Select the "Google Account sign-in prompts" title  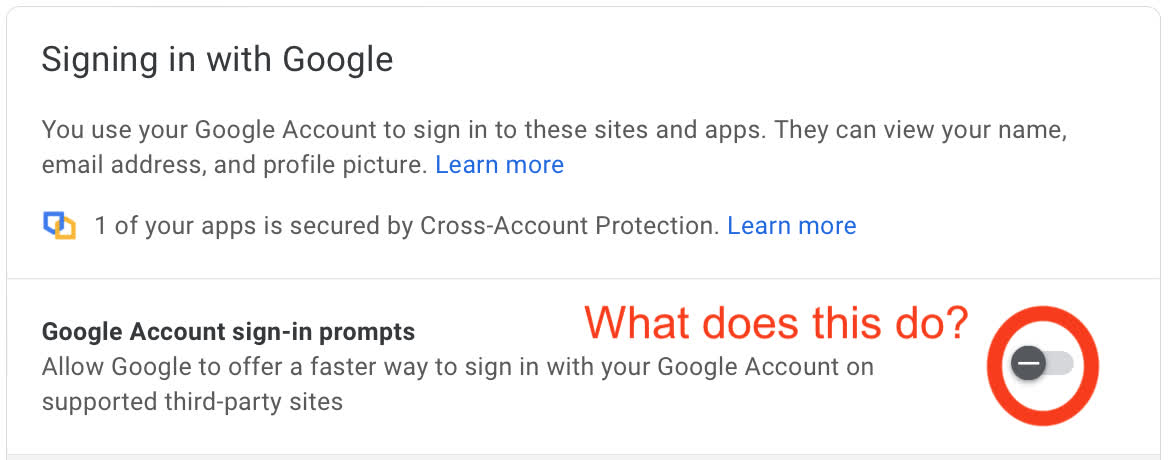[x=228, y=331]
